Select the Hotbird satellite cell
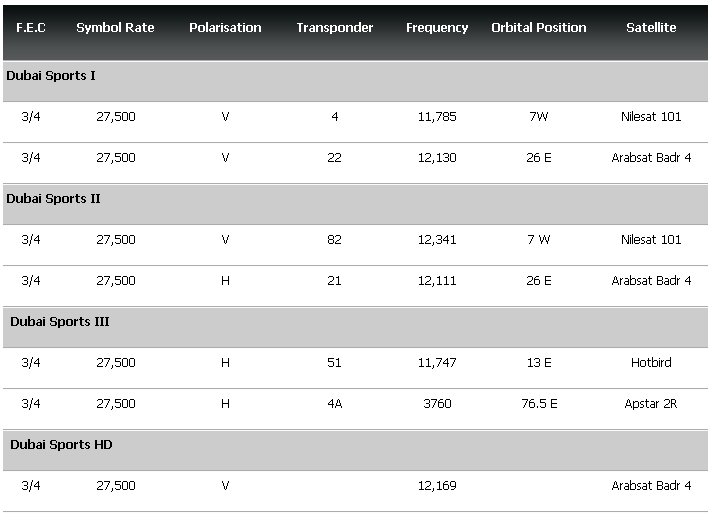 [x=651, y=363]
